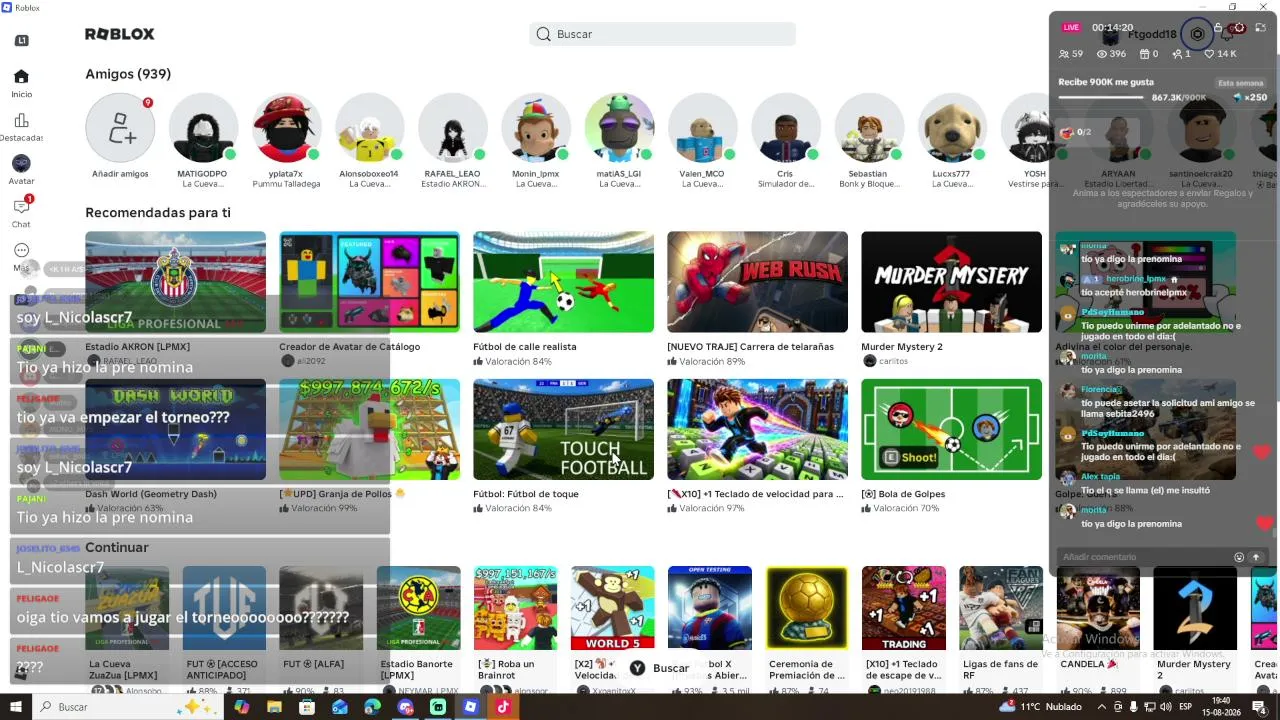The image size is (1280, 720).
Task: Open Ceremonia de Premiación game
Action: point(807,608)
